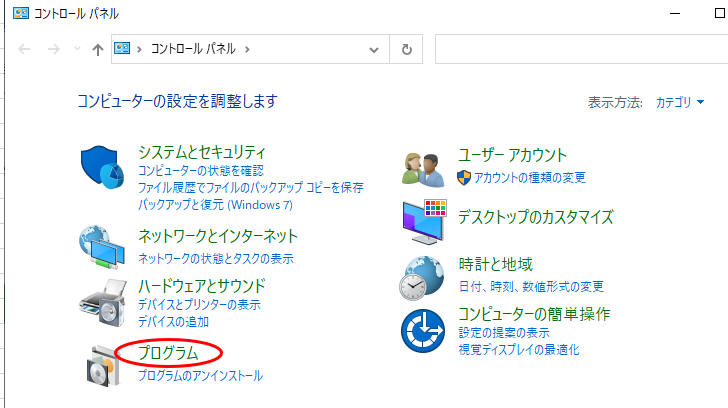Open the プログラム category link
728x408 pixels.
(168, 353)
